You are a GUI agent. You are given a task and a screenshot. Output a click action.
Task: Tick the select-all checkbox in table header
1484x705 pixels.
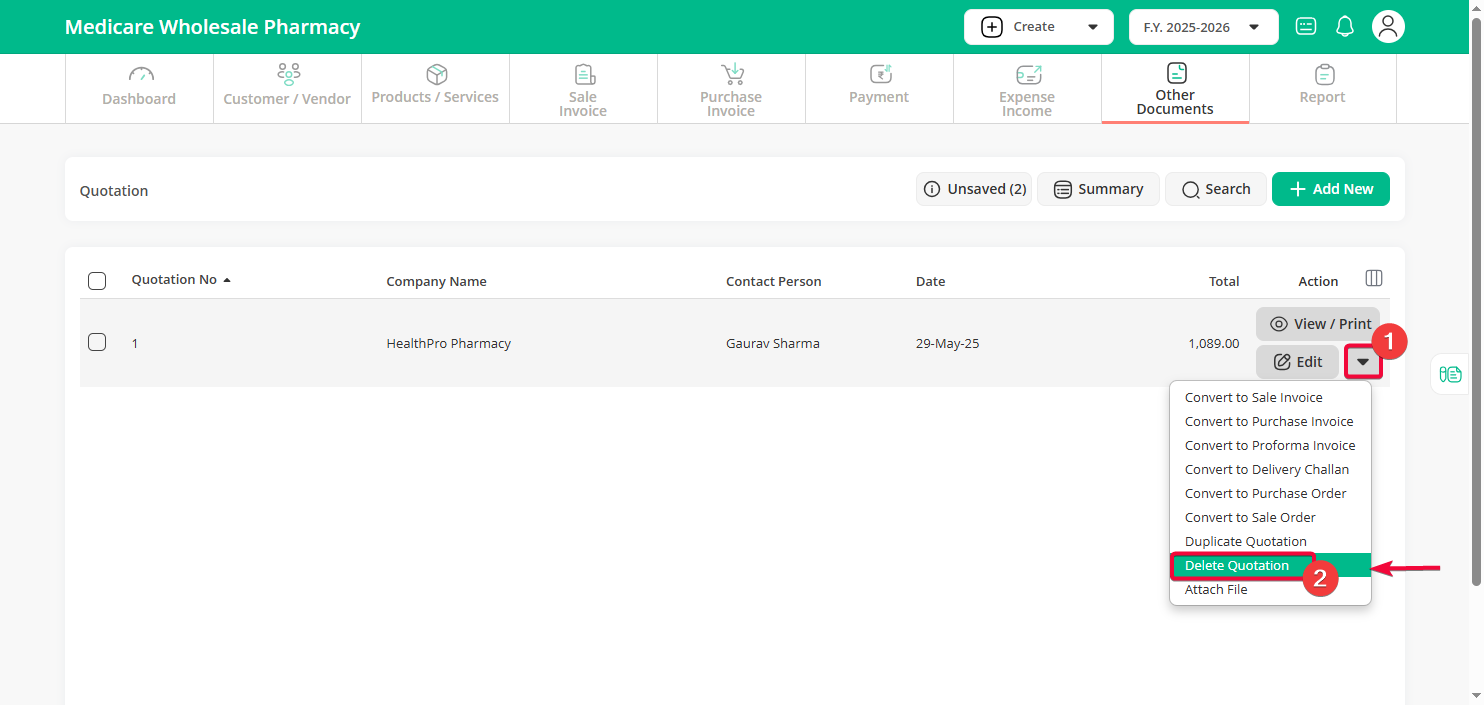pos(97,281)
